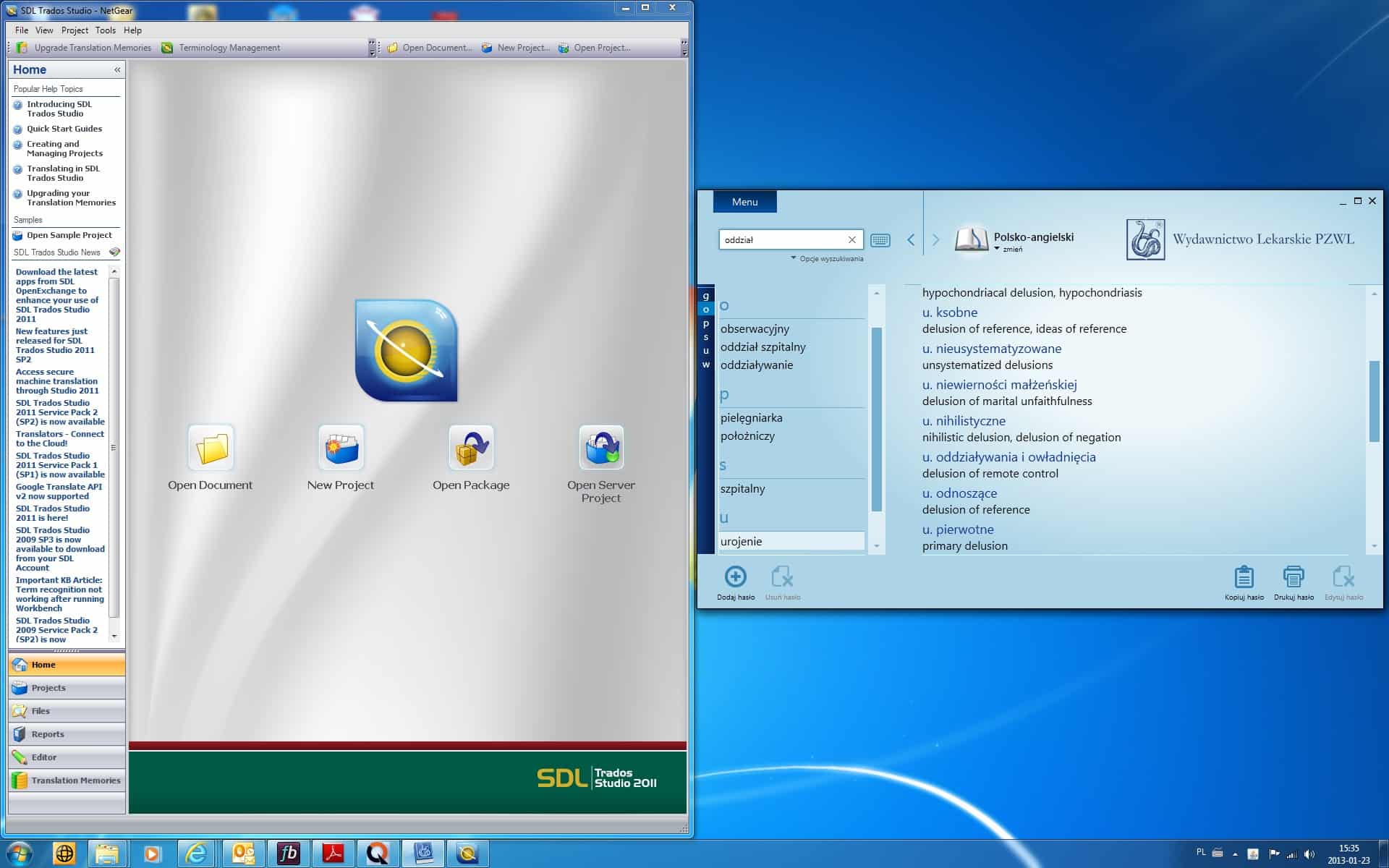
Task: Switch to Translation Memories view
Action: (x=67, y=780)
